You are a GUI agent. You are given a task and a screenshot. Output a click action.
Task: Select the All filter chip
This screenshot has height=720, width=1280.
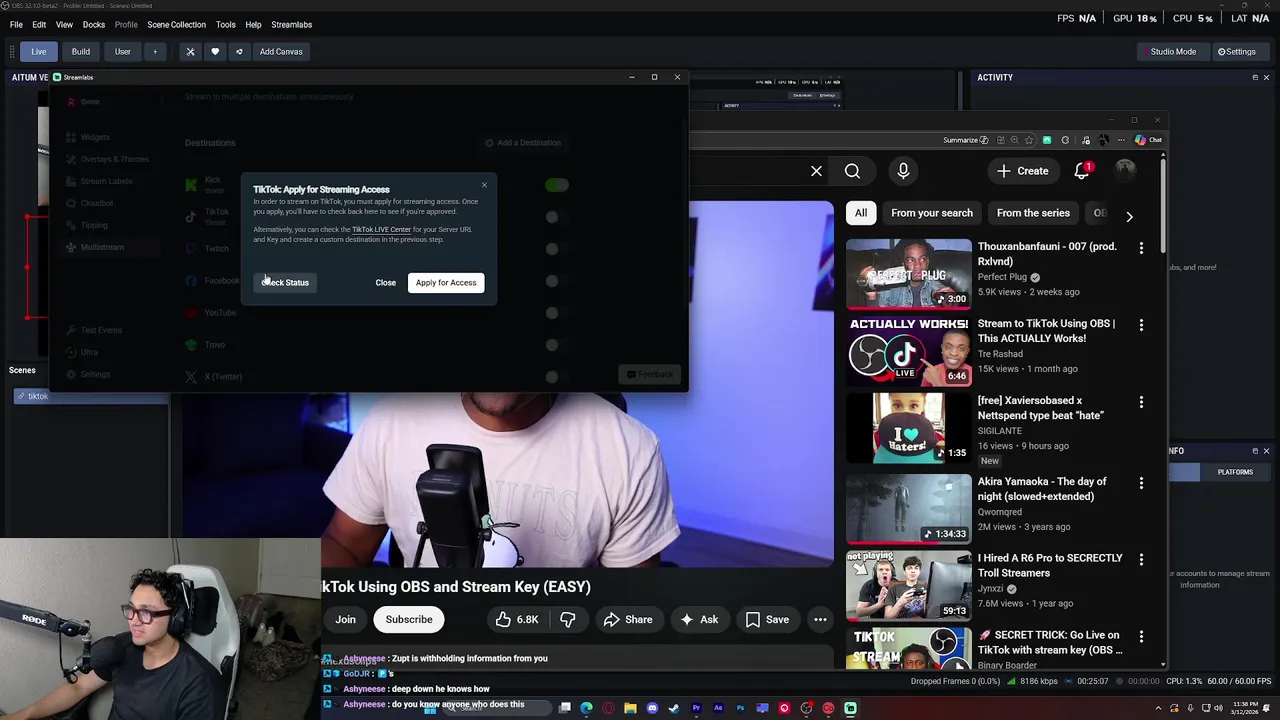861,213
